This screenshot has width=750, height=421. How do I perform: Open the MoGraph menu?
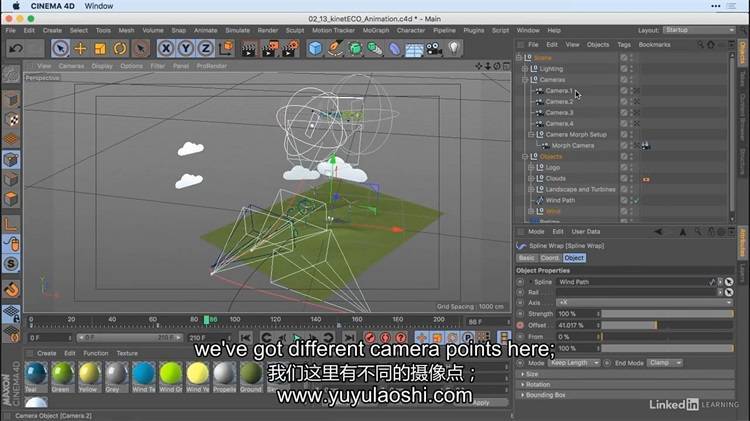click(376, 30)
